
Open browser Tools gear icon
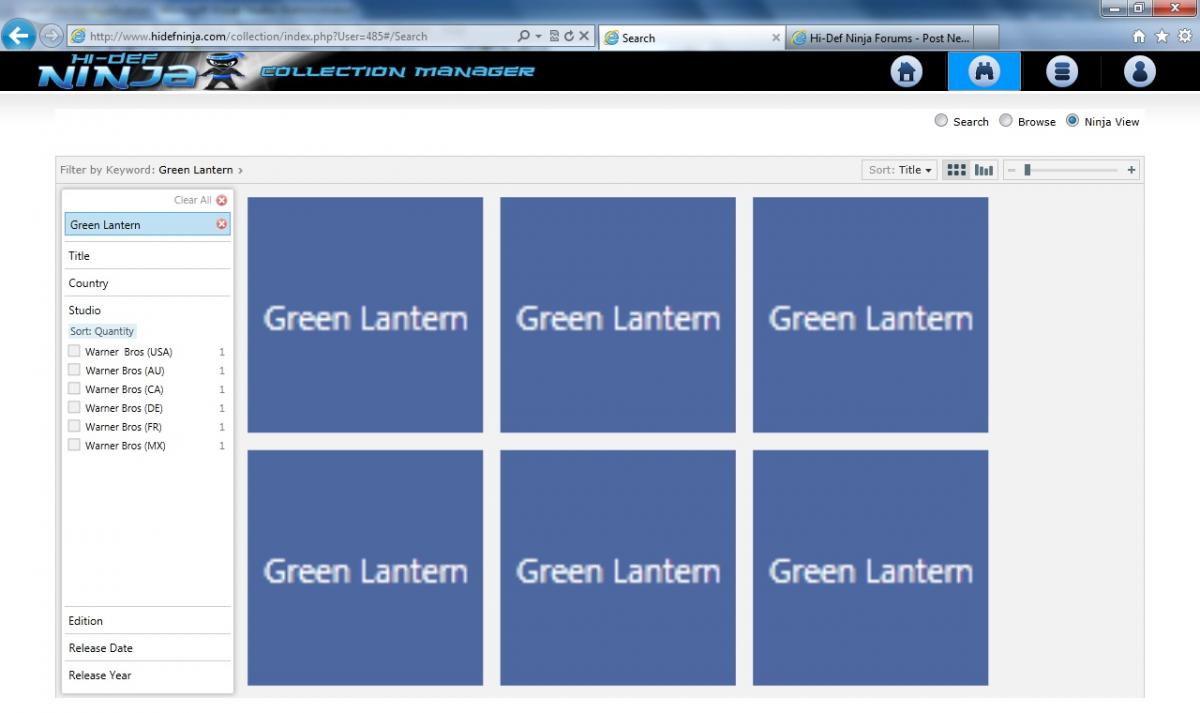point(1185,36)
